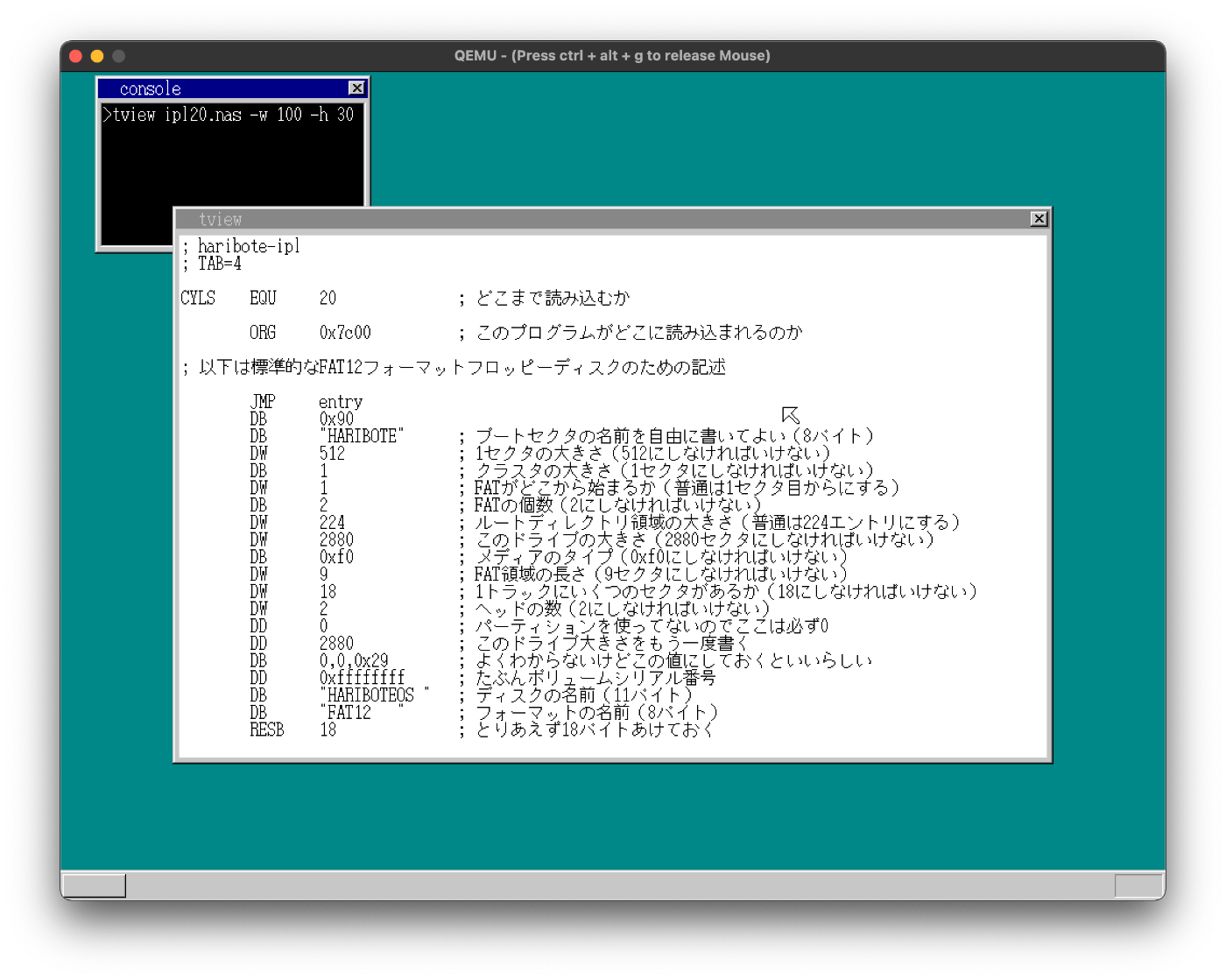Click the 'entry' jump target text
The width and height of the screenshot is (1226, 980).
click(341, 402)
